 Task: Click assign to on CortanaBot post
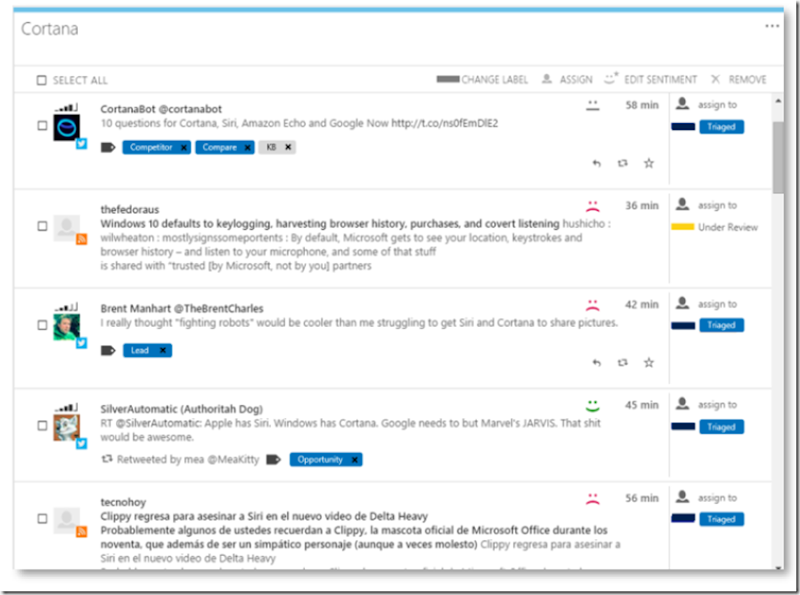pyautogui.click(x=717, y=105)
